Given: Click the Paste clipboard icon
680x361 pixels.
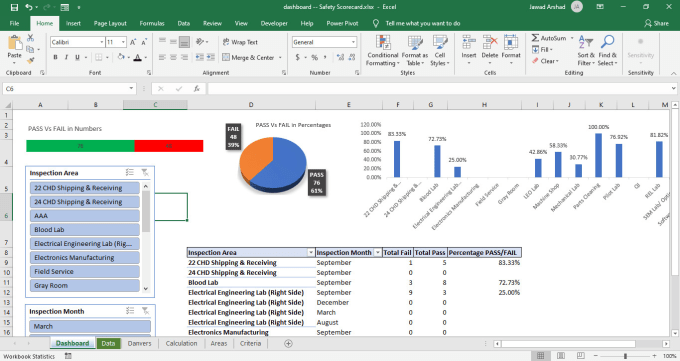Looking at the screenshot, I should coord(14,43).
